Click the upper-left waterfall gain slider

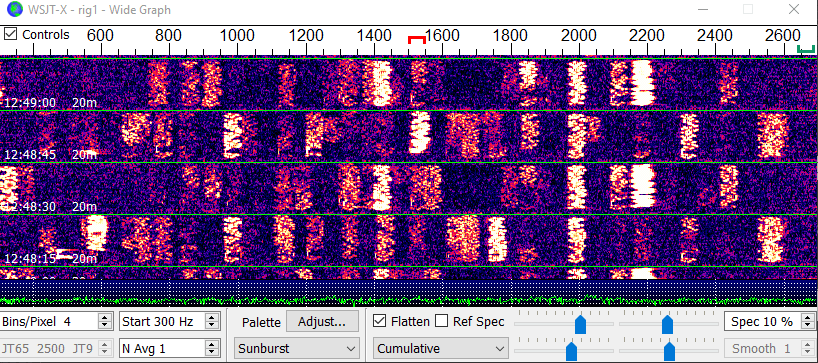580,324
